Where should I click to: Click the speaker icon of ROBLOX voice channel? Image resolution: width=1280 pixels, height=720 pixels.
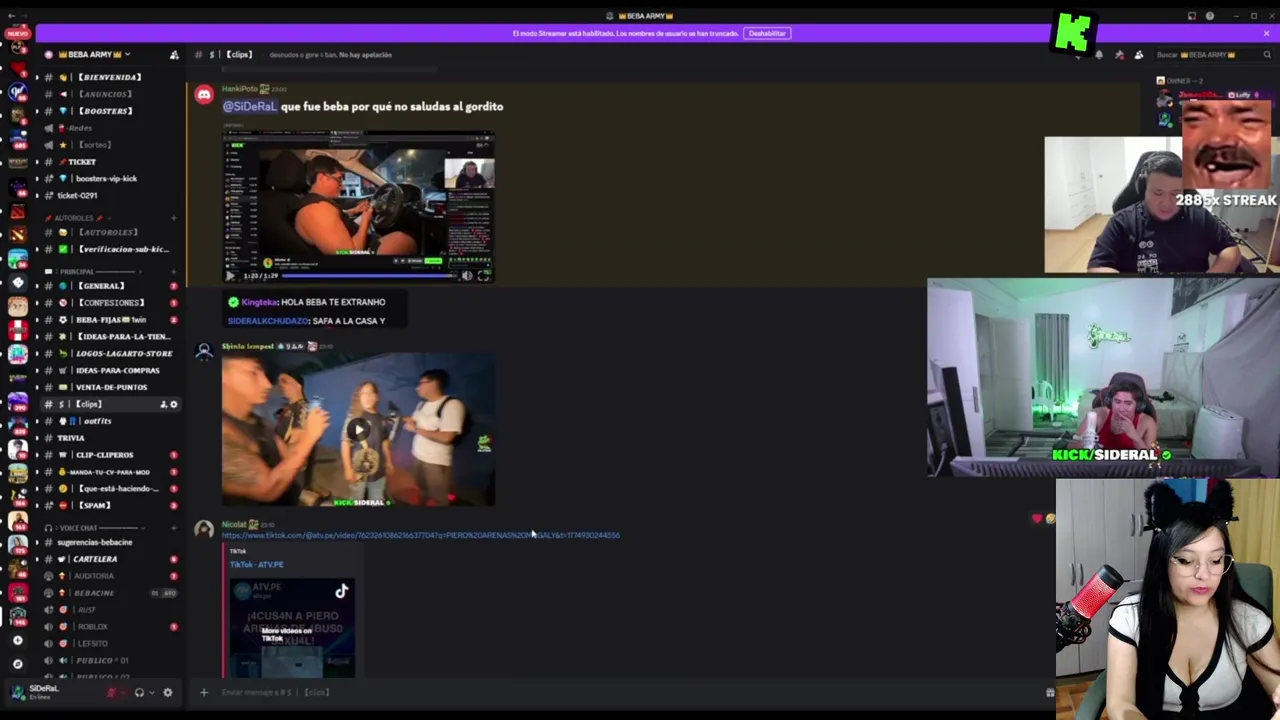point(49,627)
